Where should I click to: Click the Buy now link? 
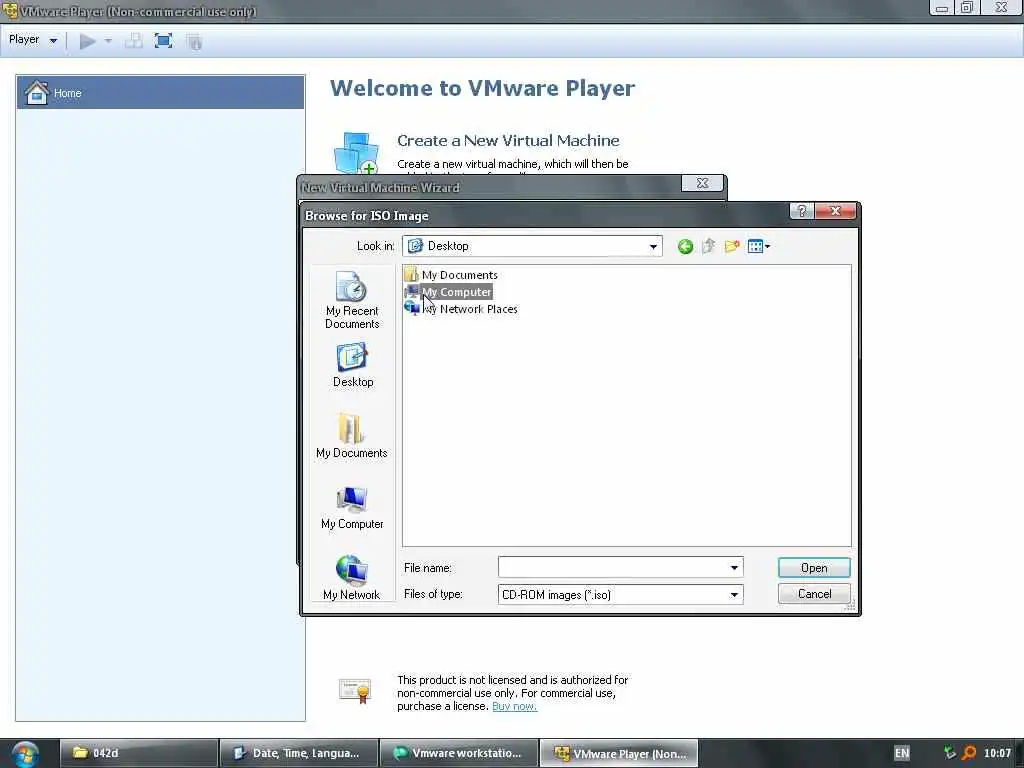(515, 706)
